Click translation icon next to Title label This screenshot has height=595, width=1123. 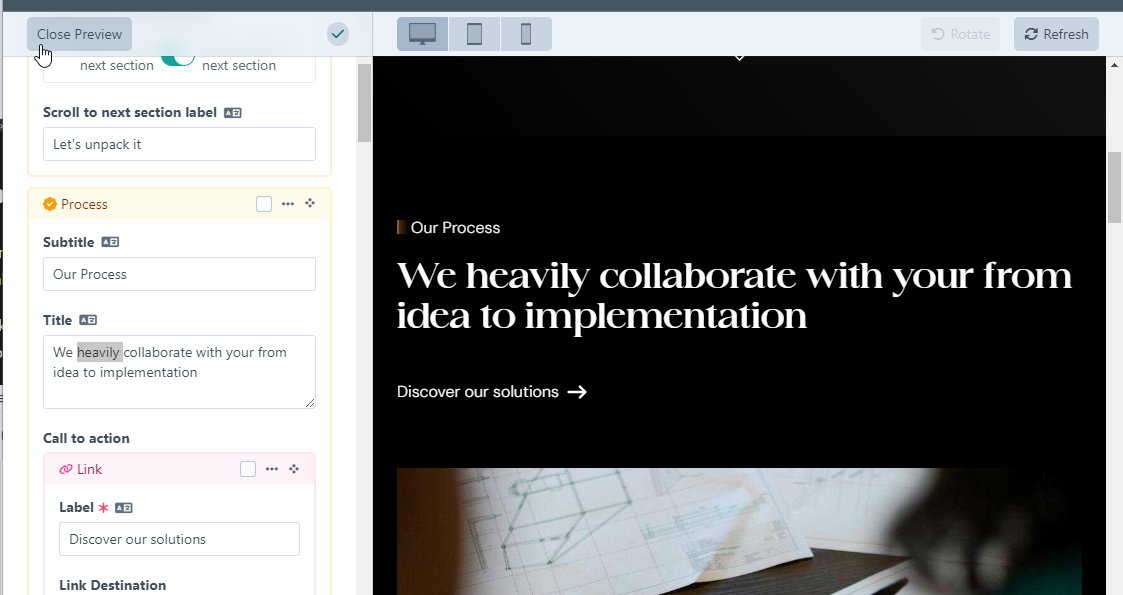88,320
